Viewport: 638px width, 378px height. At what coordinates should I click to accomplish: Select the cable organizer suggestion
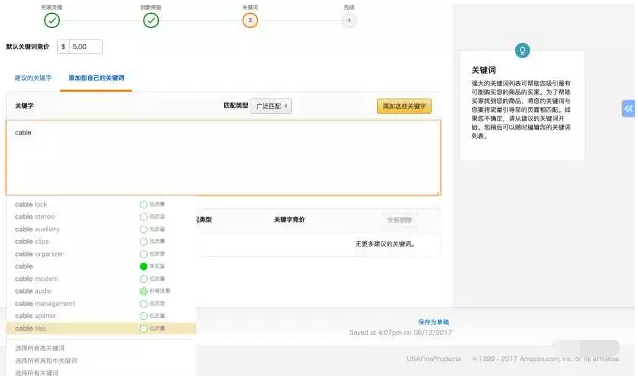pos(101,254)
